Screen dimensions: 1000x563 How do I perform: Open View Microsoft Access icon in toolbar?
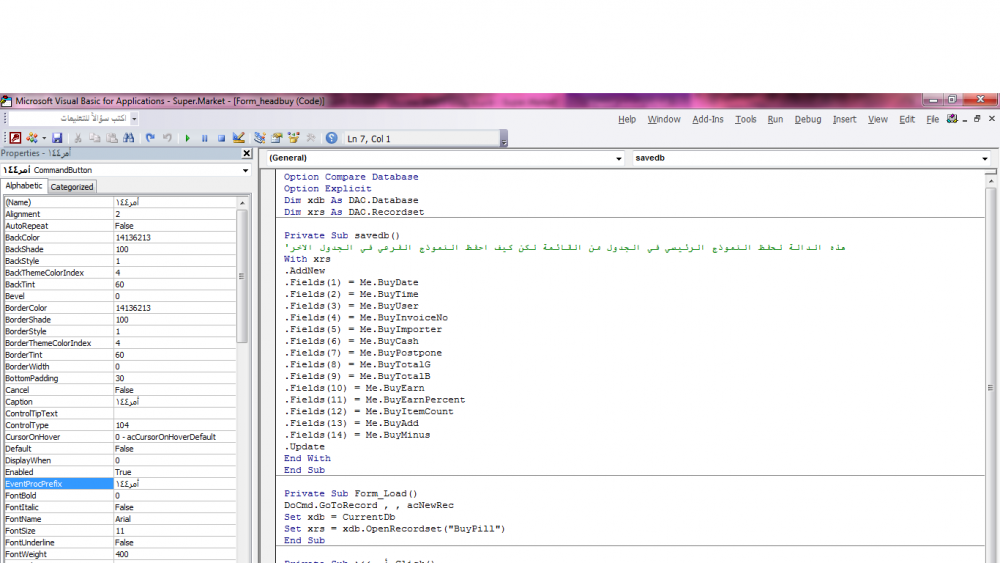(15, 138)
